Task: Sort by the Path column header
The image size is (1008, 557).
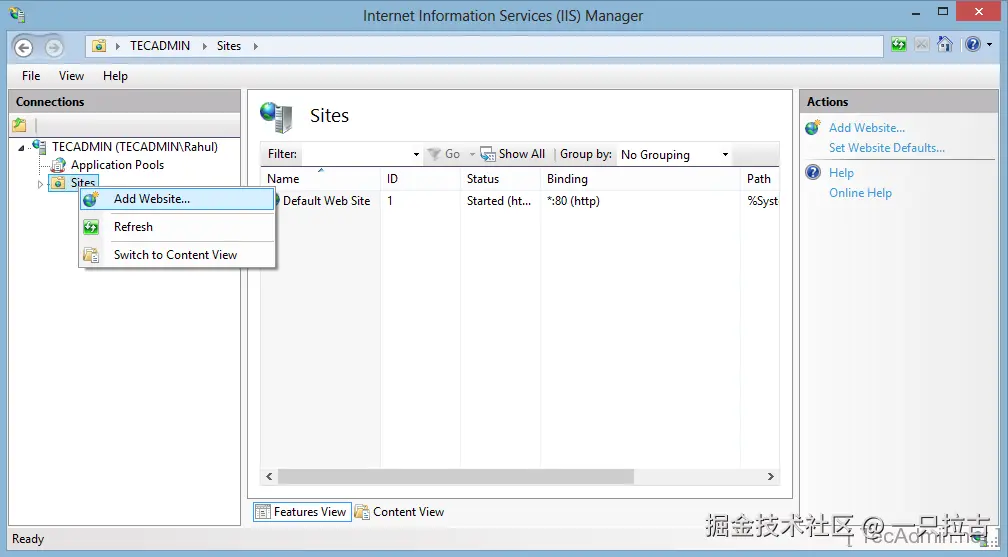Action: [760, 179]
